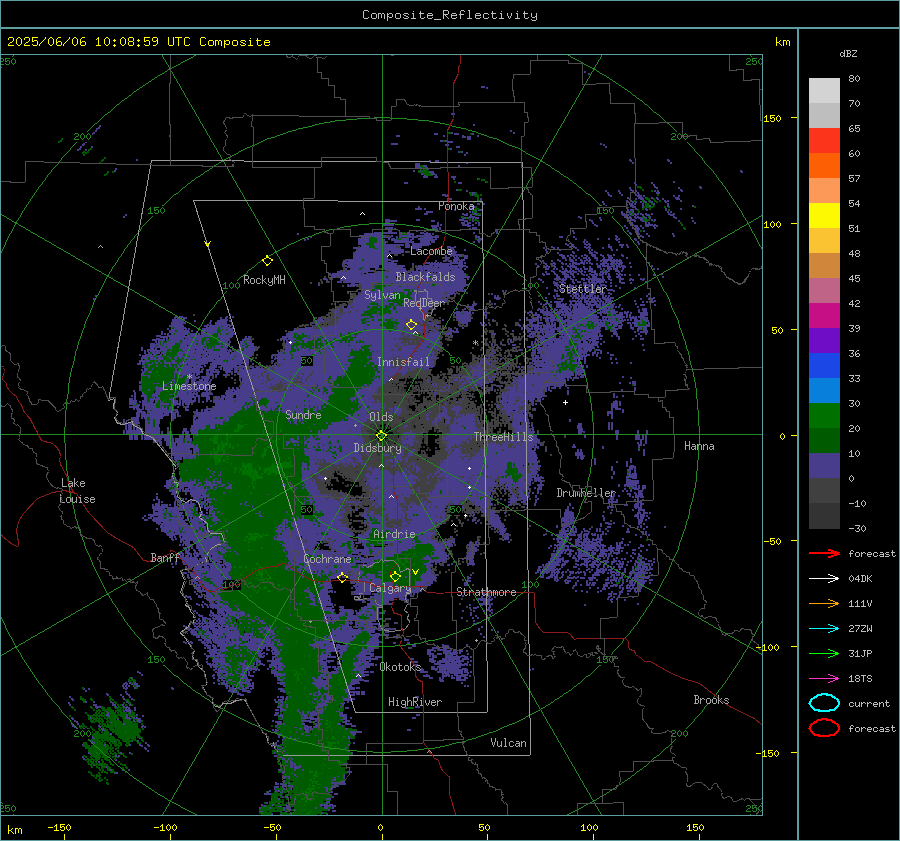Screen dimensions: 900x841
Task: Click the Limestone label
Action: coord(189,386)
